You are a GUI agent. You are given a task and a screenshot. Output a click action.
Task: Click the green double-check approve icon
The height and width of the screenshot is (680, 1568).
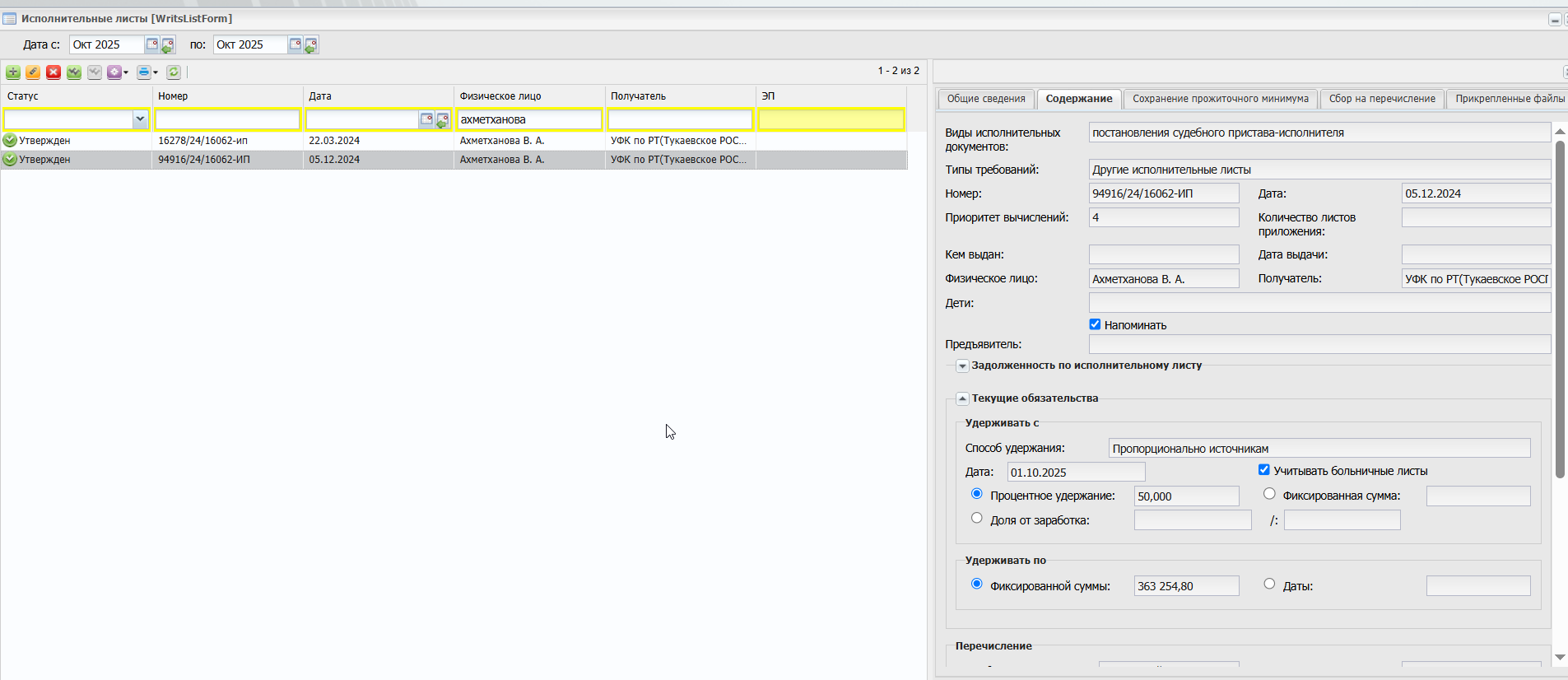[74, 72]
